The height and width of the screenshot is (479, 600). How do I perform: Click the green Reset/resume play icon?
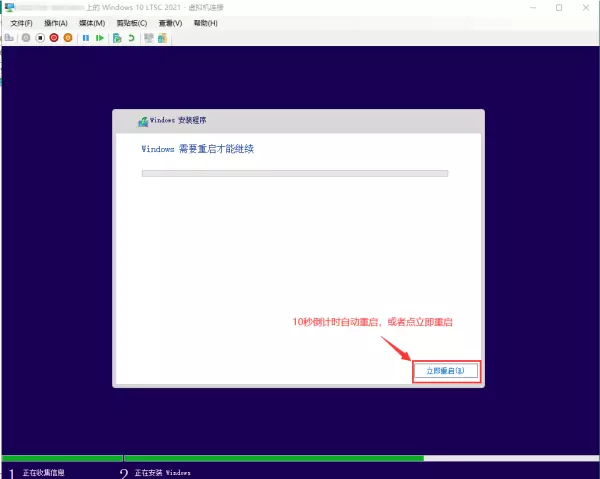[100, 38]
